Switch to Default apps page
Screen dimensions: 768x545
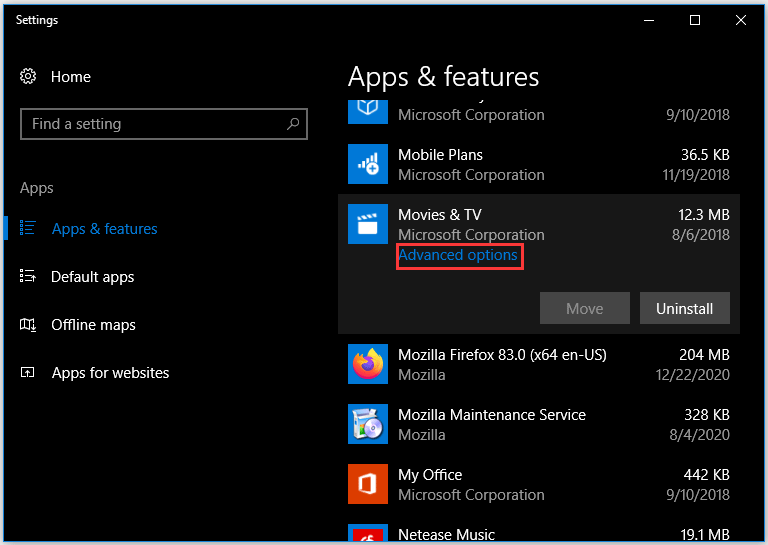click(x=93, y=277)
